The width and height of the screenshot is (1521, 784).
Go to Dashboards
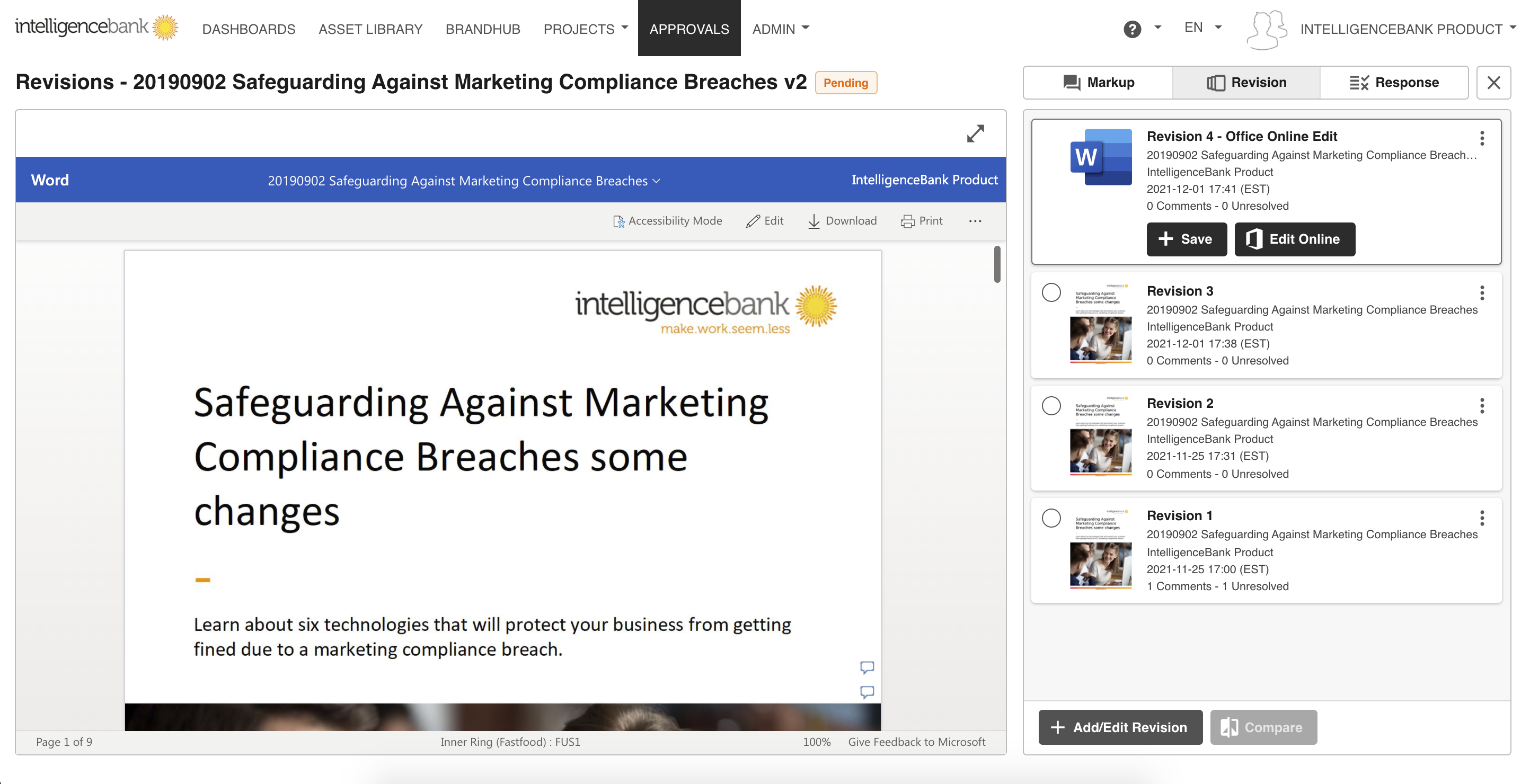coord(249,29)
